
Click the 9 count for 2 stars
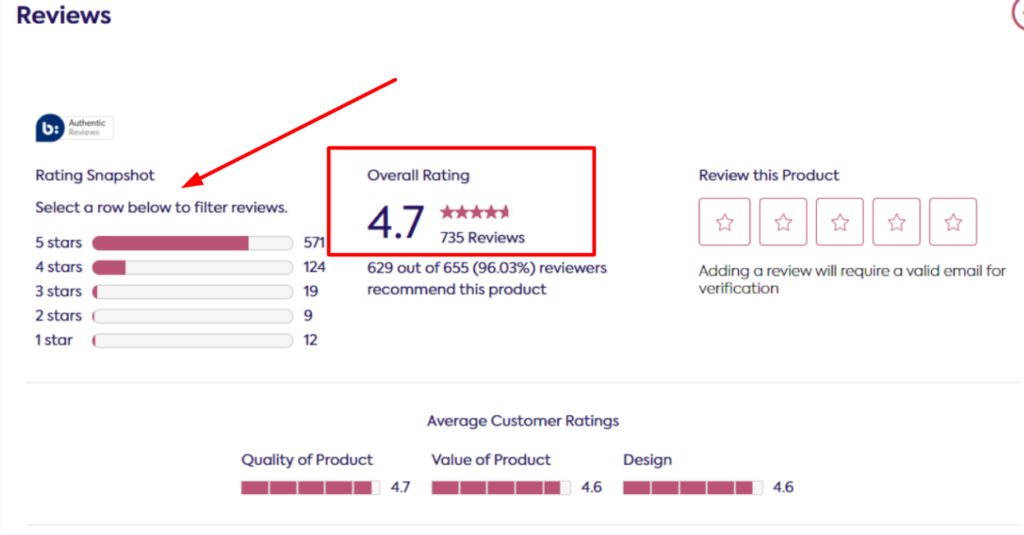[x=308, y=316]
